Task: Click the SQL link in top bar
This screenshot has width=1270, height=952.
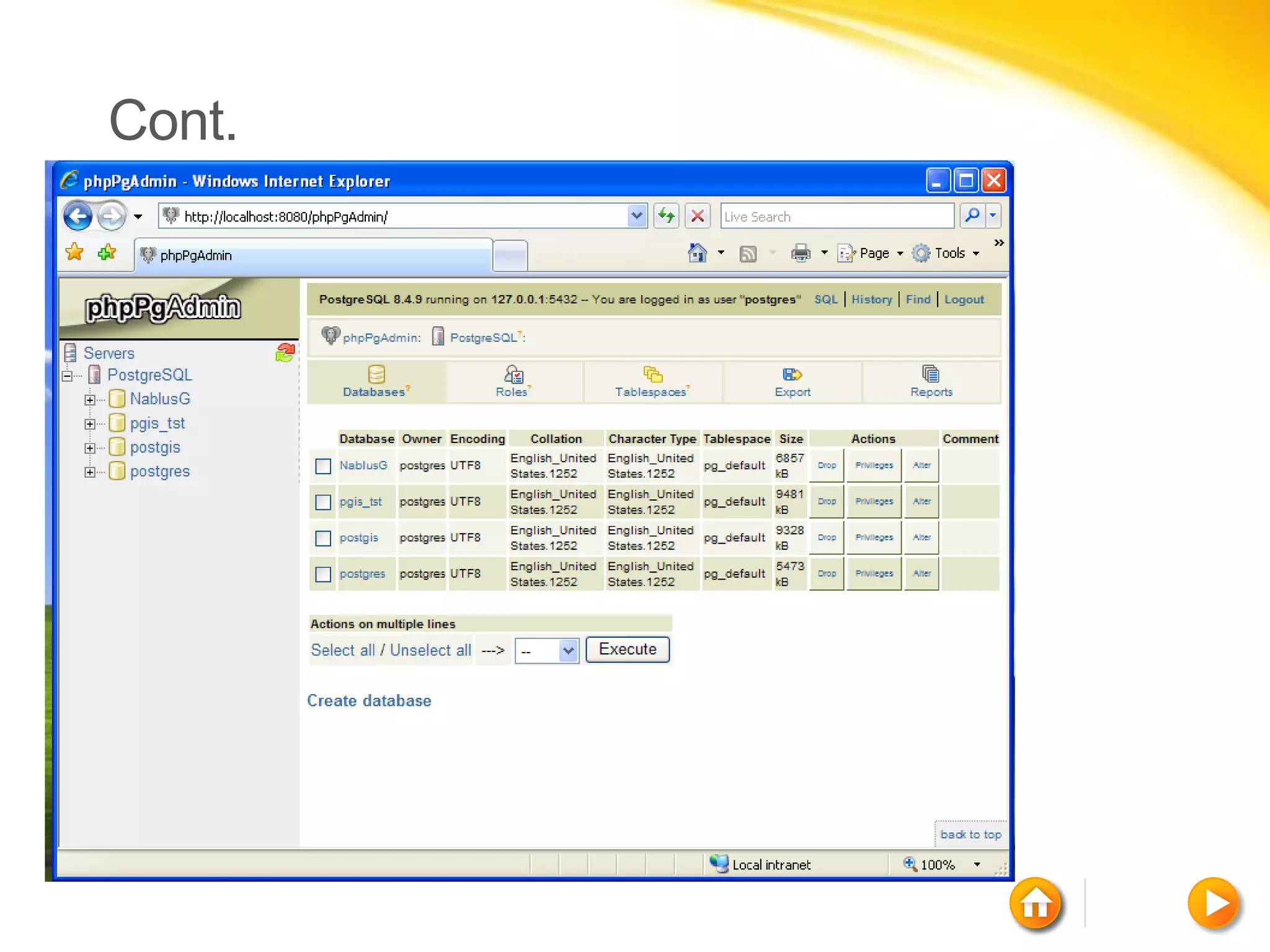Action: (x=825, y=299)
